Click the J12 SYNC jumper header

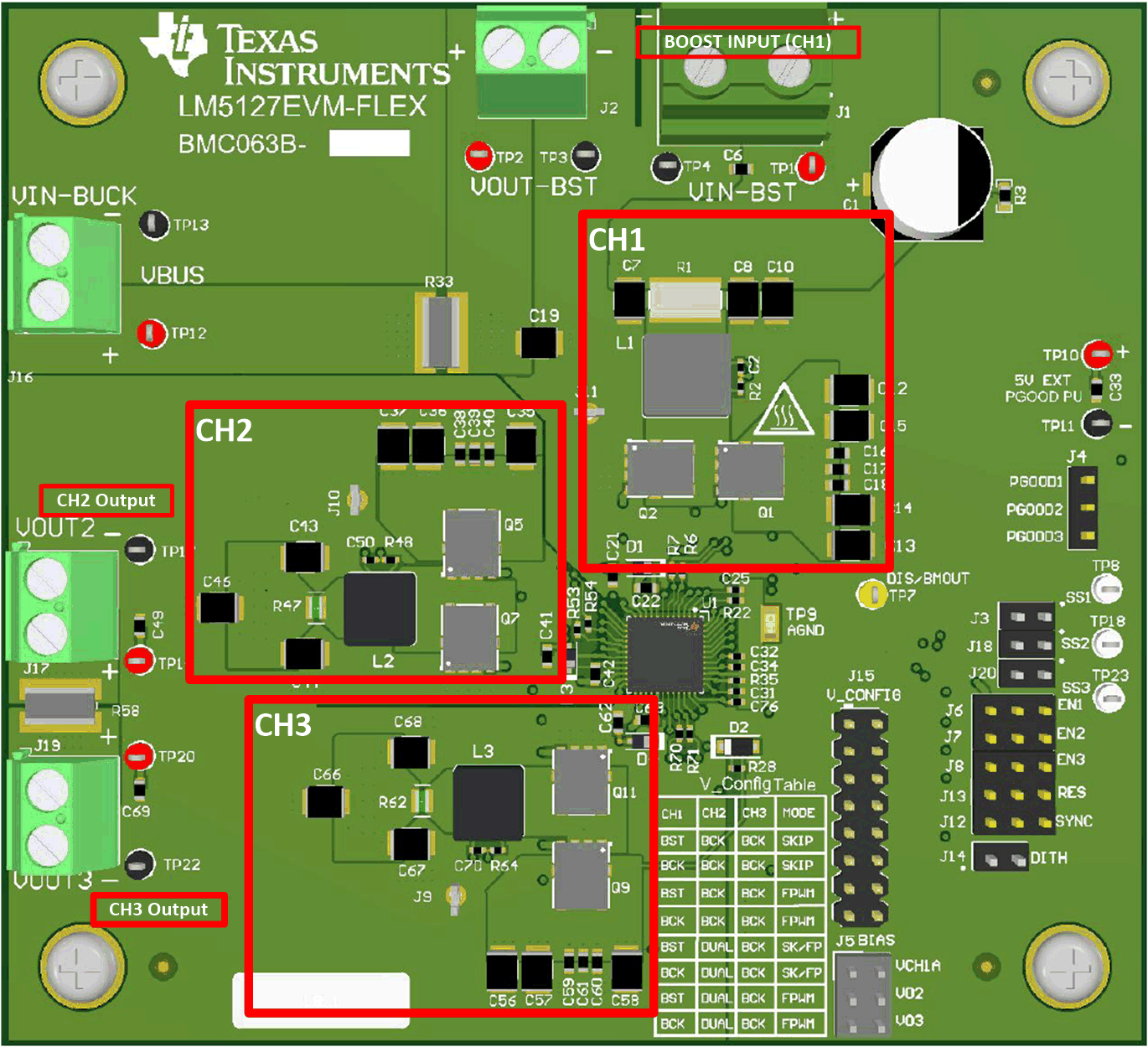coord(1013,822)
